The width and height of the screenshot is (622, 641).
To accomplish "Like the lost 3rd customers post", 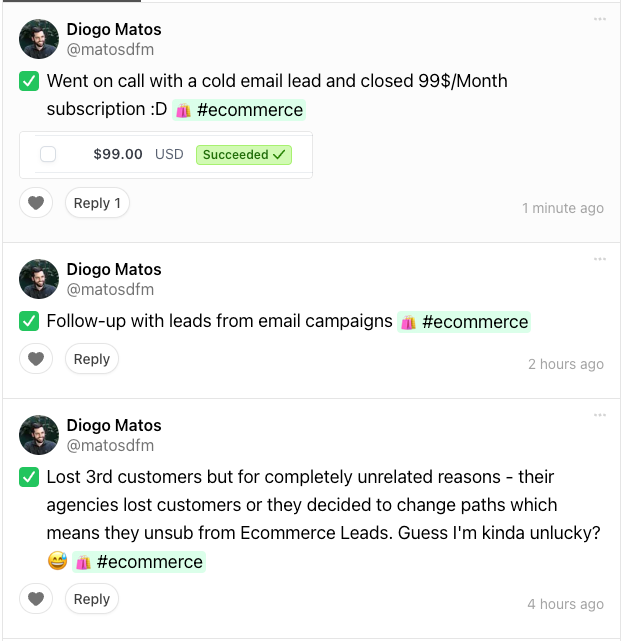I will 36,599.
